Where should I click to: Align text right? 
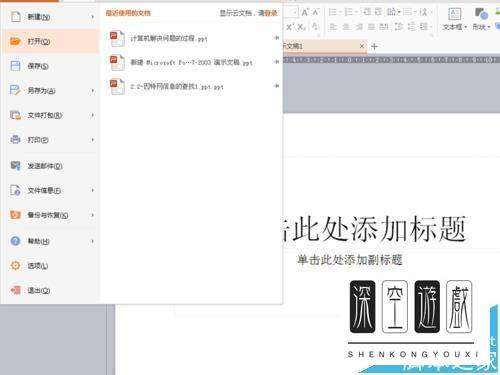pyautogui.click(x=359, y=27)
